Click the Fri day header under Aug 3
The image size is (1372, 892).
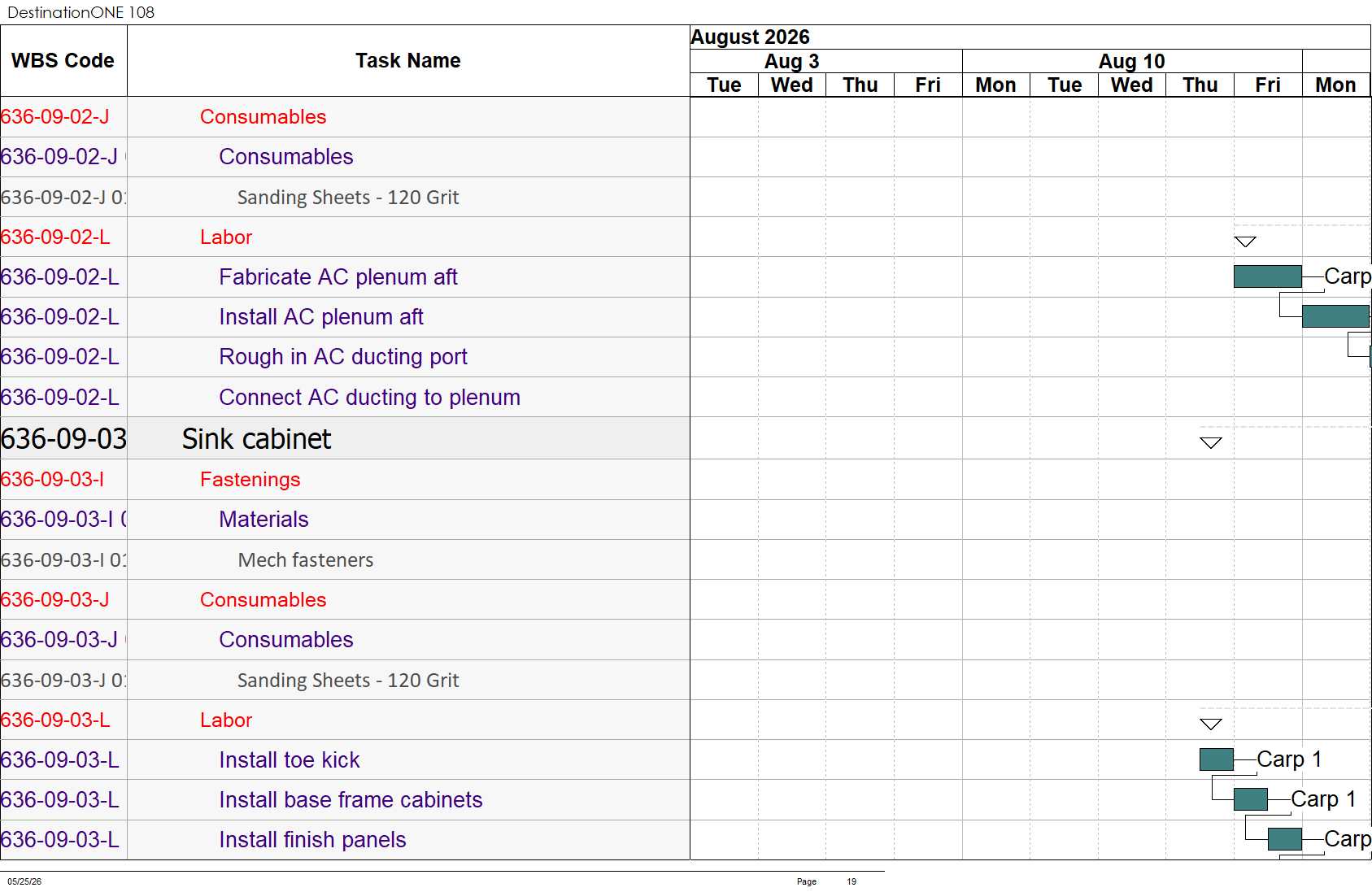[928, 85]
